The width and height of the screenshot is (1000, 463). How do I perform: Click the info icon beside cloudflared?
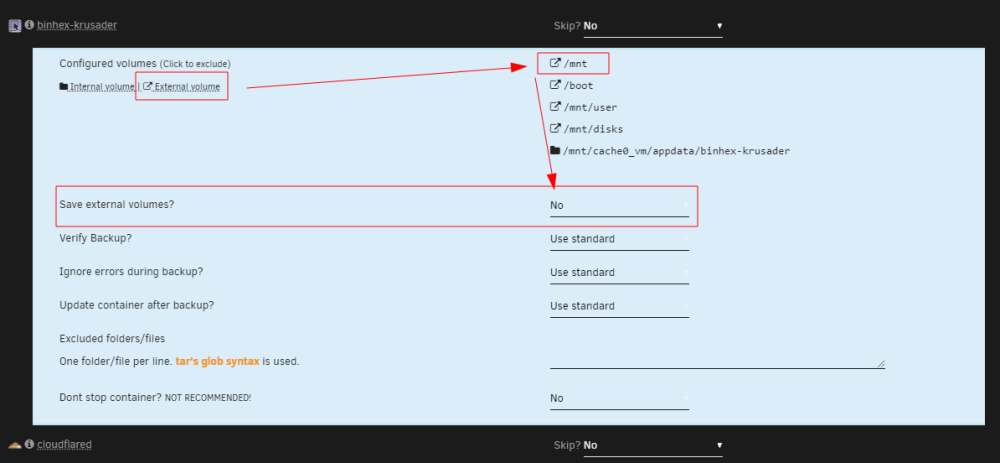point(29,445)
